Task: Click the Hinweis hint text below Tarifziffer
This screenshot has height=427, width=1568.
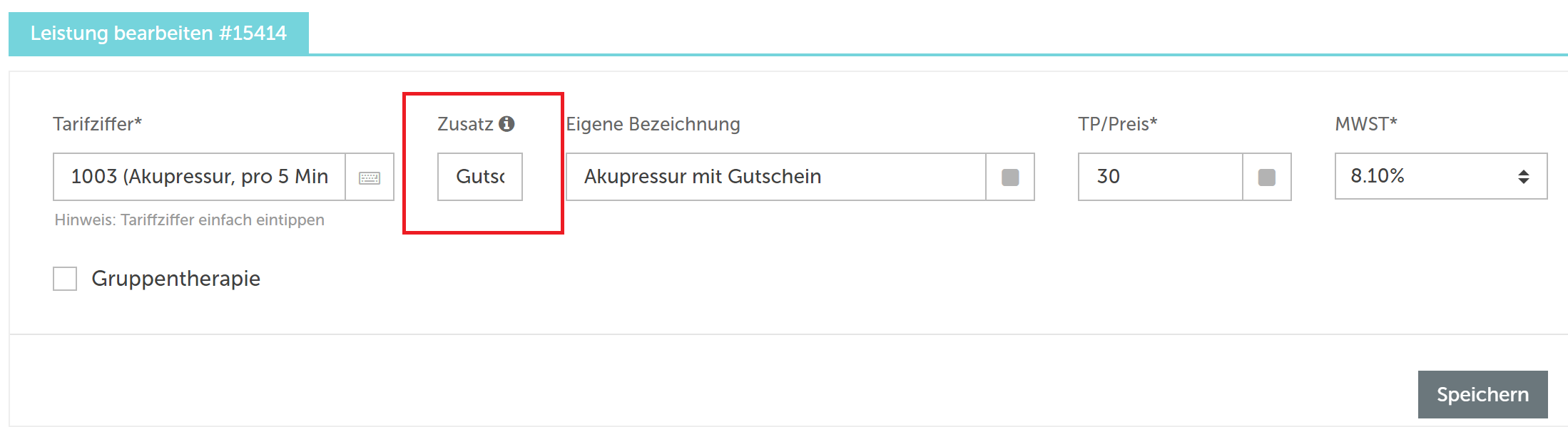Action: coord(190,220)
